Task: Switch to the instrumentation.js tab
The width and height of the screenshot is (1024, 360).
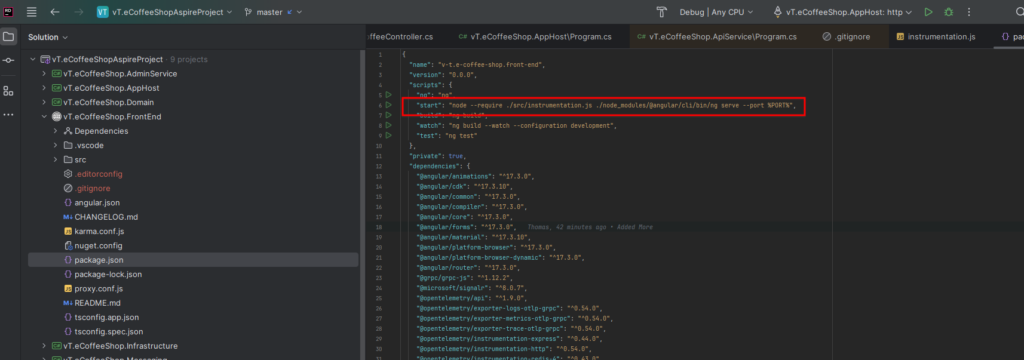Action: [936, 37]
